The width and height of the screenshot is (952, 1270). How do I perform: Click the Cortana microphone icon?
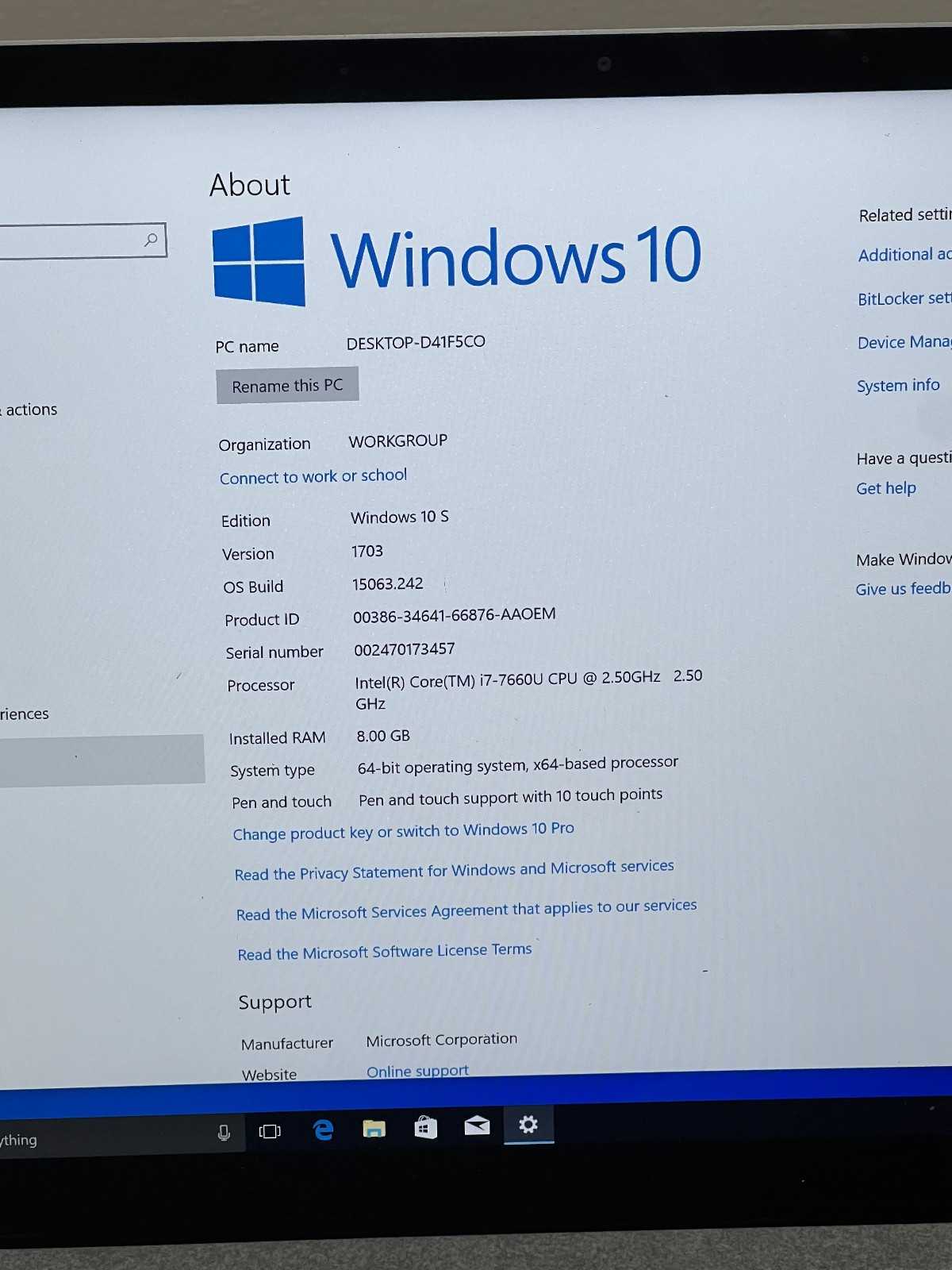[224, 1133]
